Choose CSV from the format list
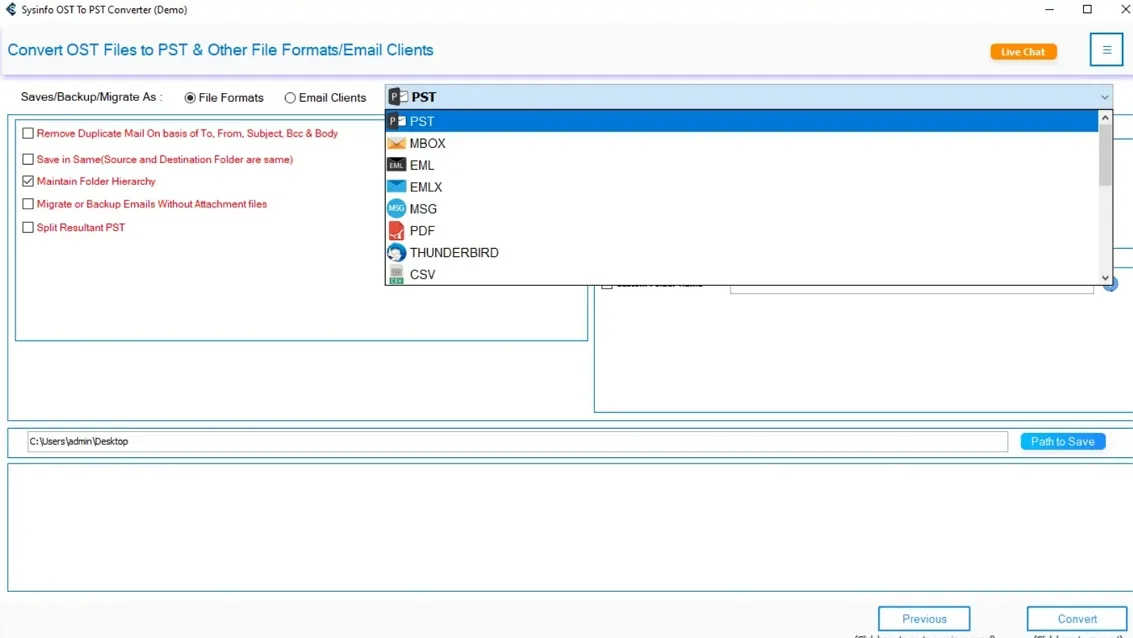Screen dimensions: 1133x638 (742, 275)
